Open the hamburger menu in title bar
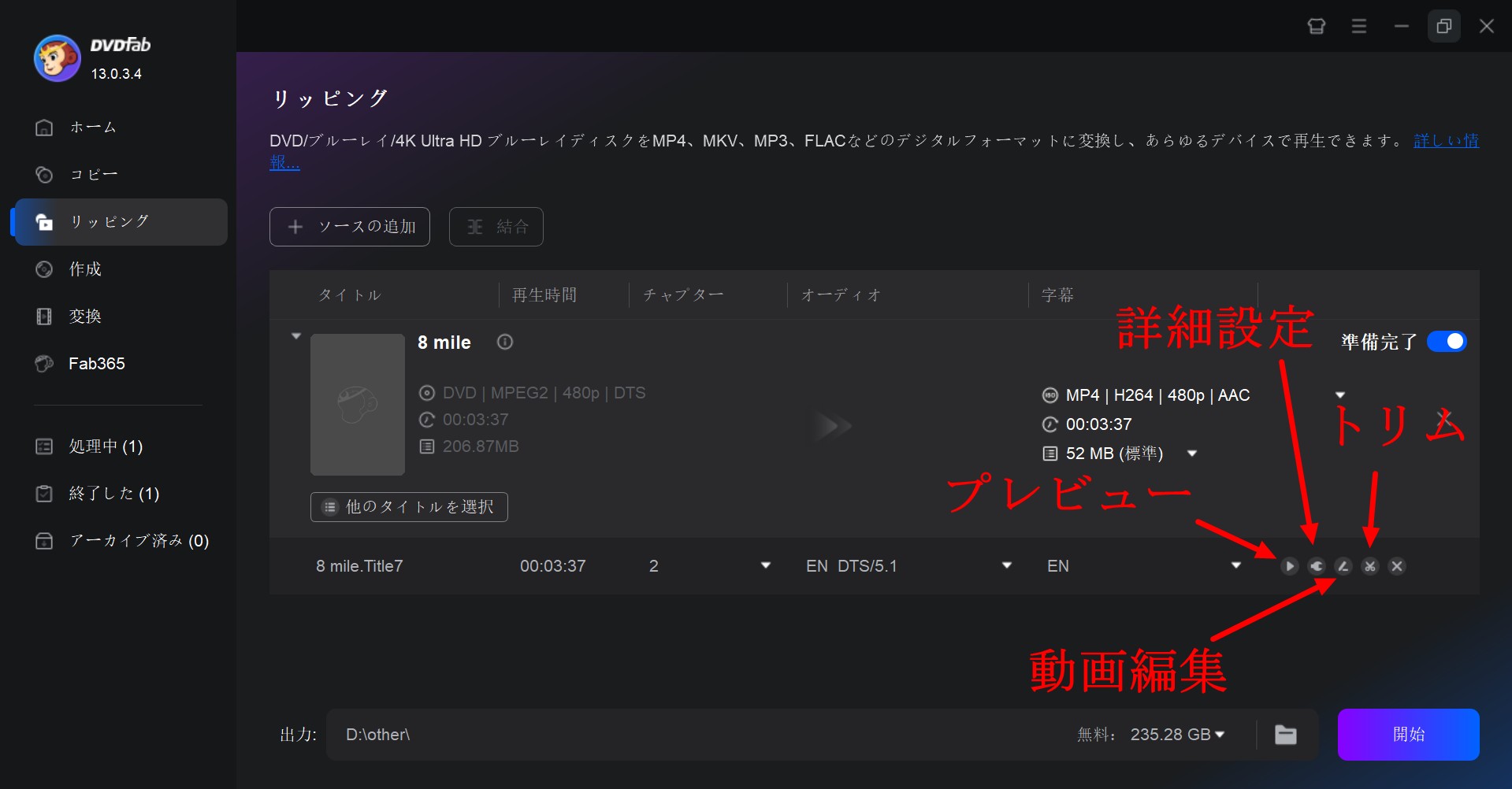This screenshot has width=1512, height=789. (x=1359, y=26)
